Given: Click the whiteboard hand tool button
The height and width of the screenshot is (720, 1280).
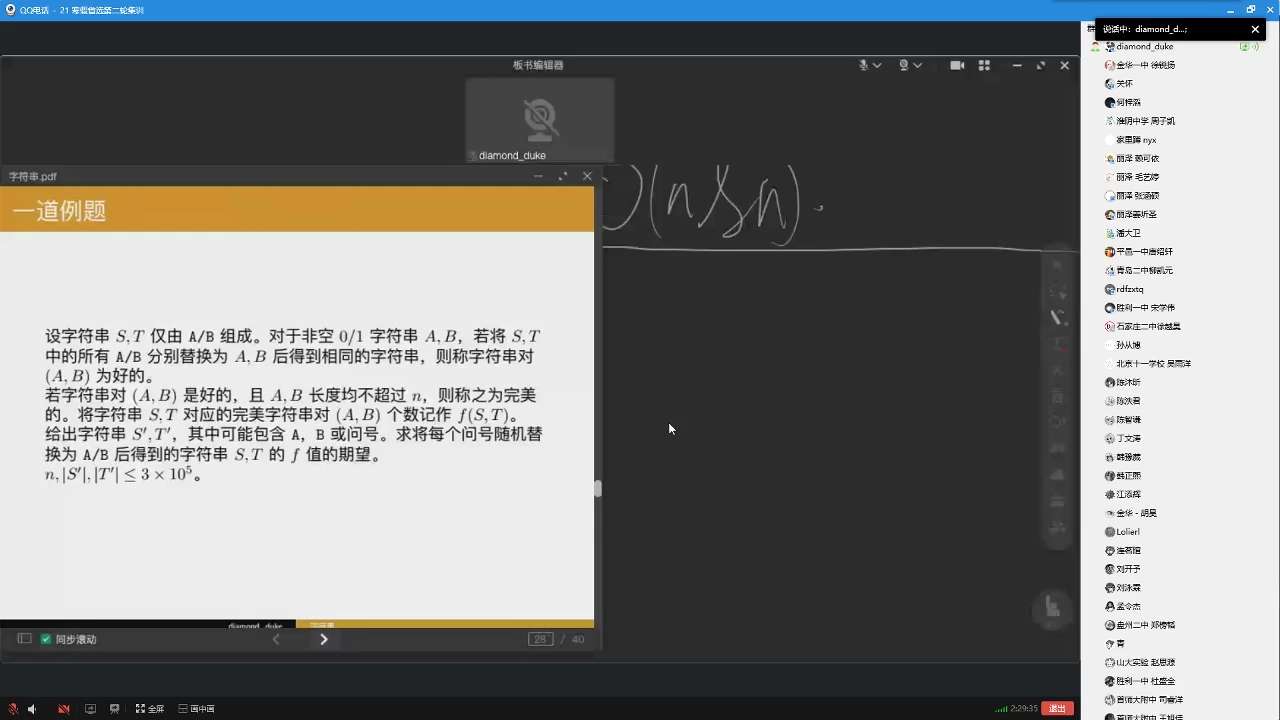Looking at the screenshot, I should click(1052, 607).
